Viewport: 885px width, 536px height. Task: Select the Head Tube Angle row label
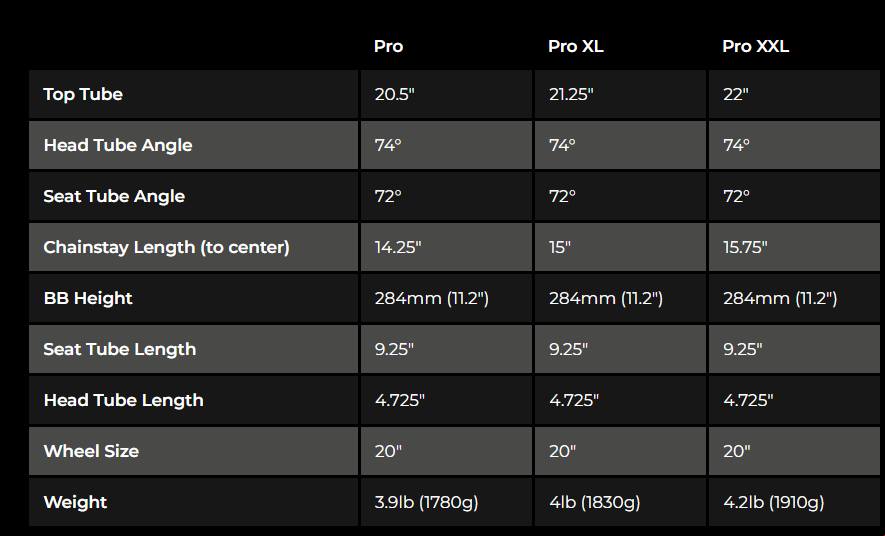(x=118, y=145)
